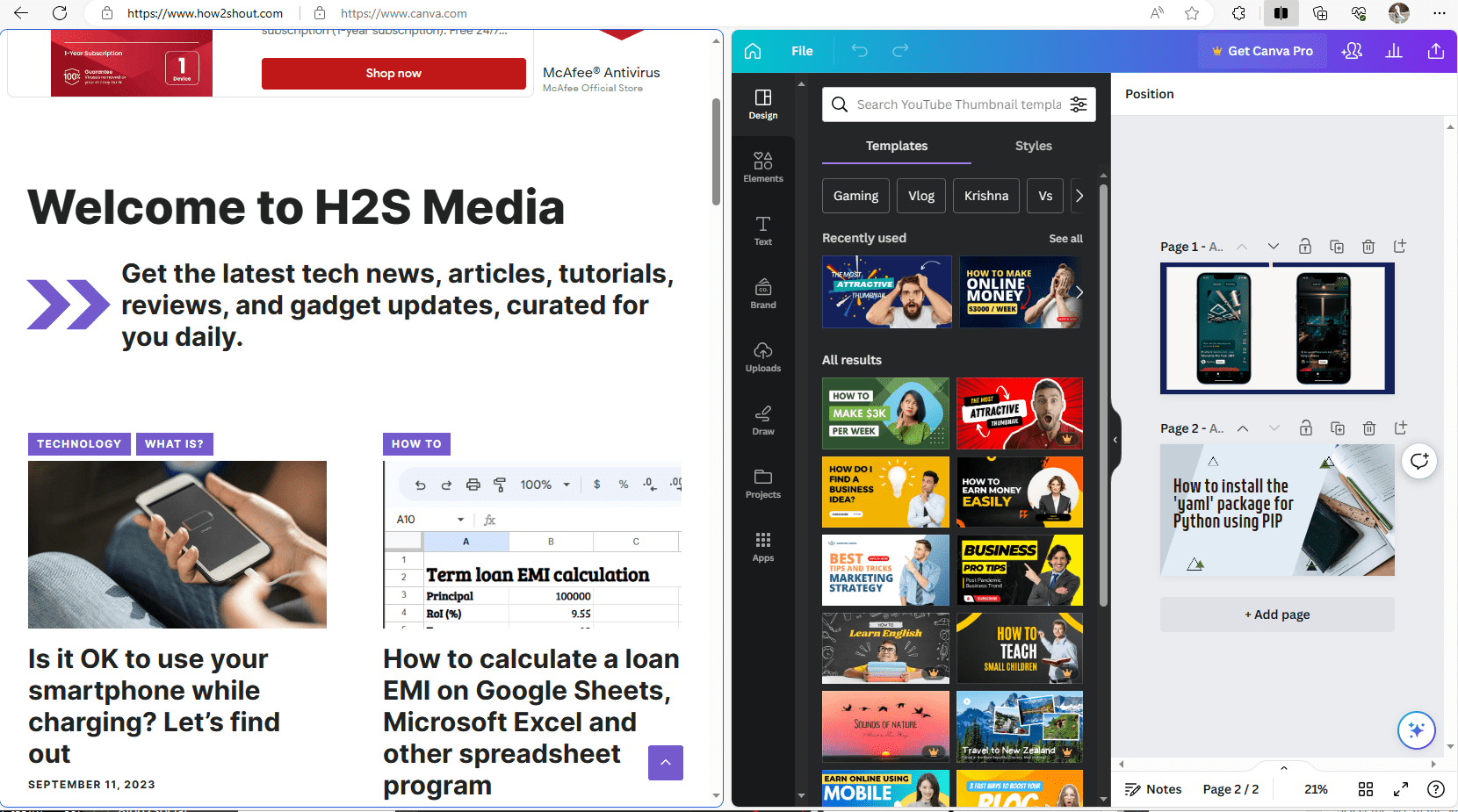Duplicate Page 1
This screenshot has height=812, width=1458.
click(x=1337, y=247)
